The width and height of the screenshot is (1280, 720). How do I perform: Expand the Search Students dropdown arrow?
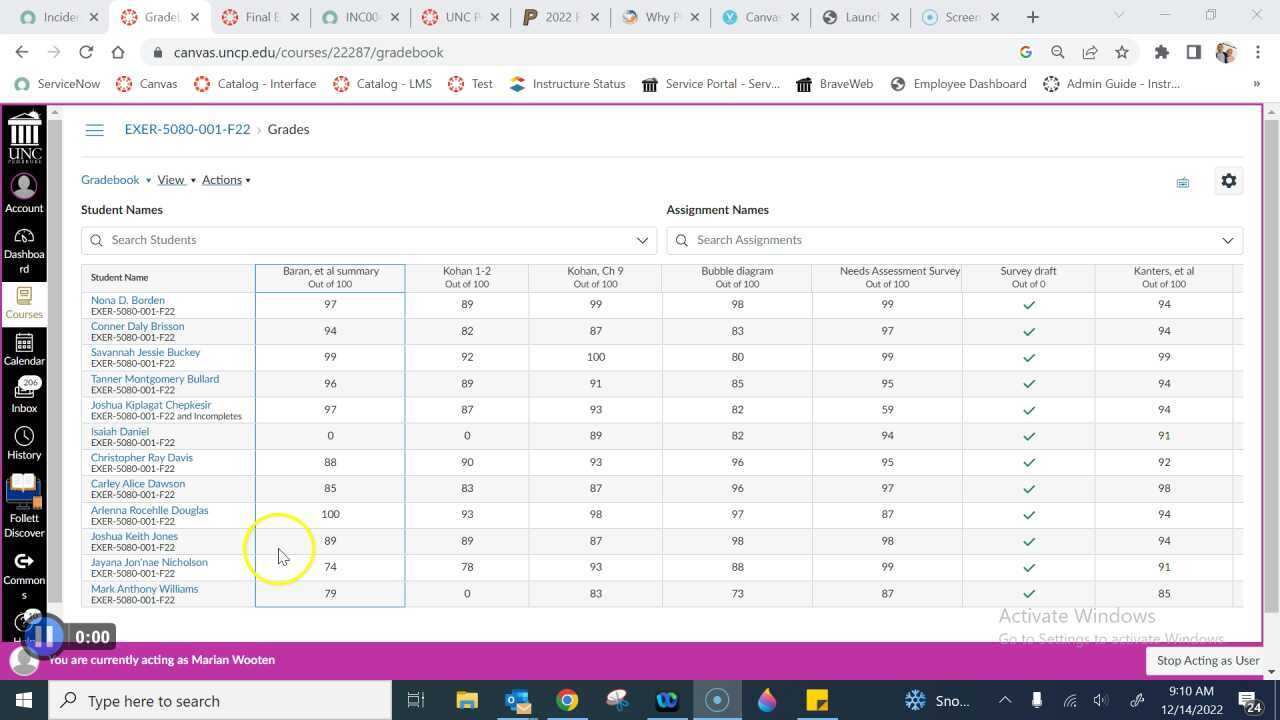tap(642, 240)
